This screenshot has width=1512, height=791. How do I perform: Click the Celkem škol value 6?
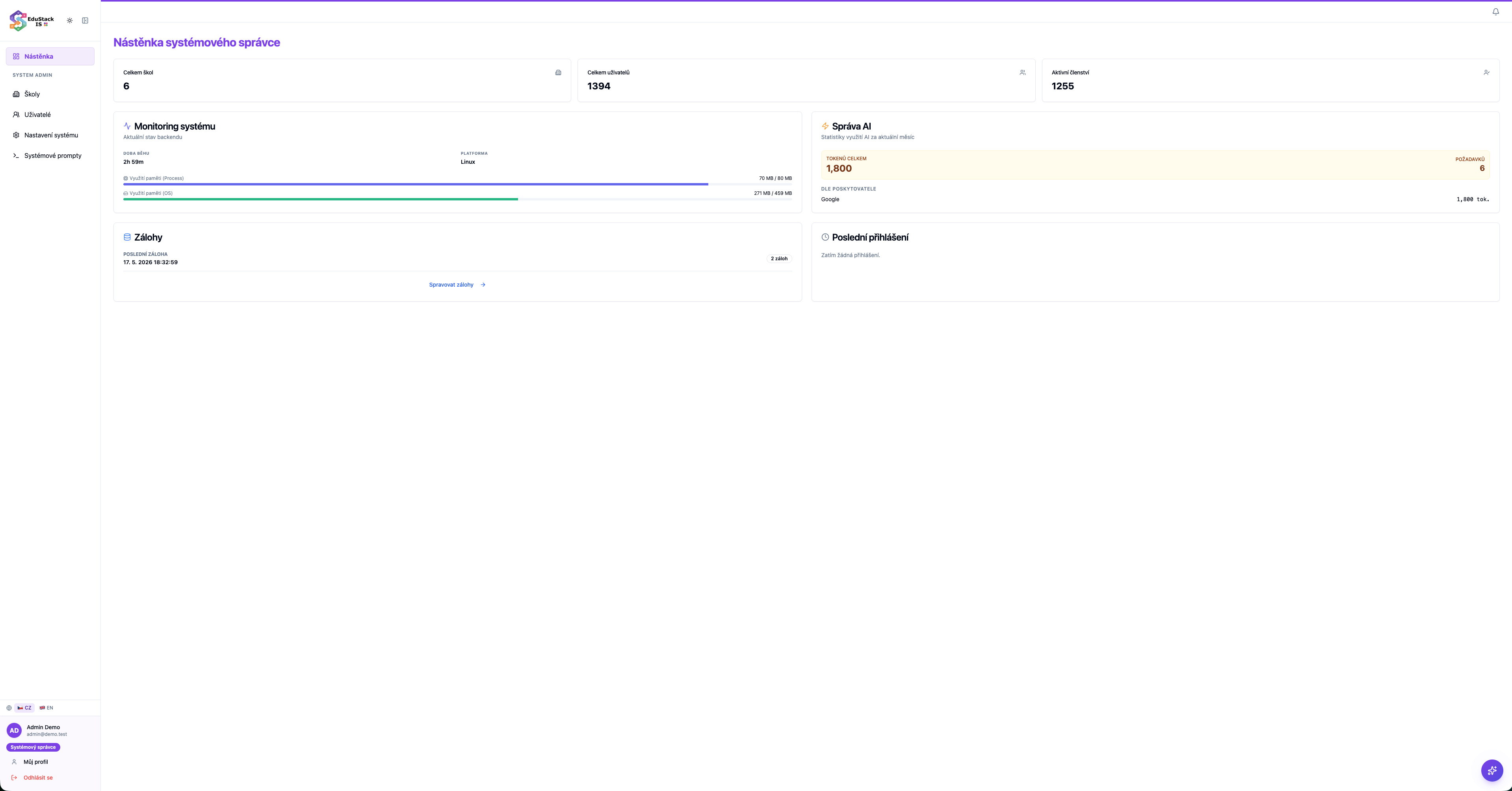126,86
